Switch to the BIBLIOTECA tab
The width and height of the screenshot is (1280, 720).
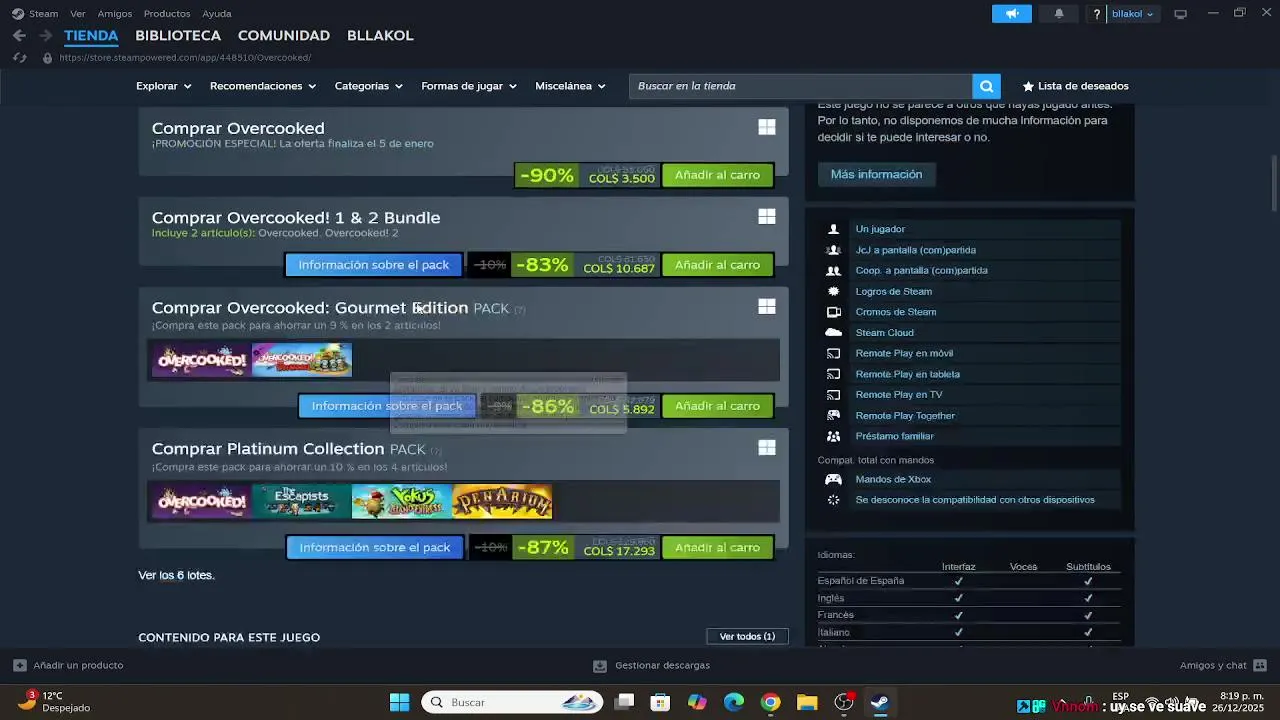point(178,35)
